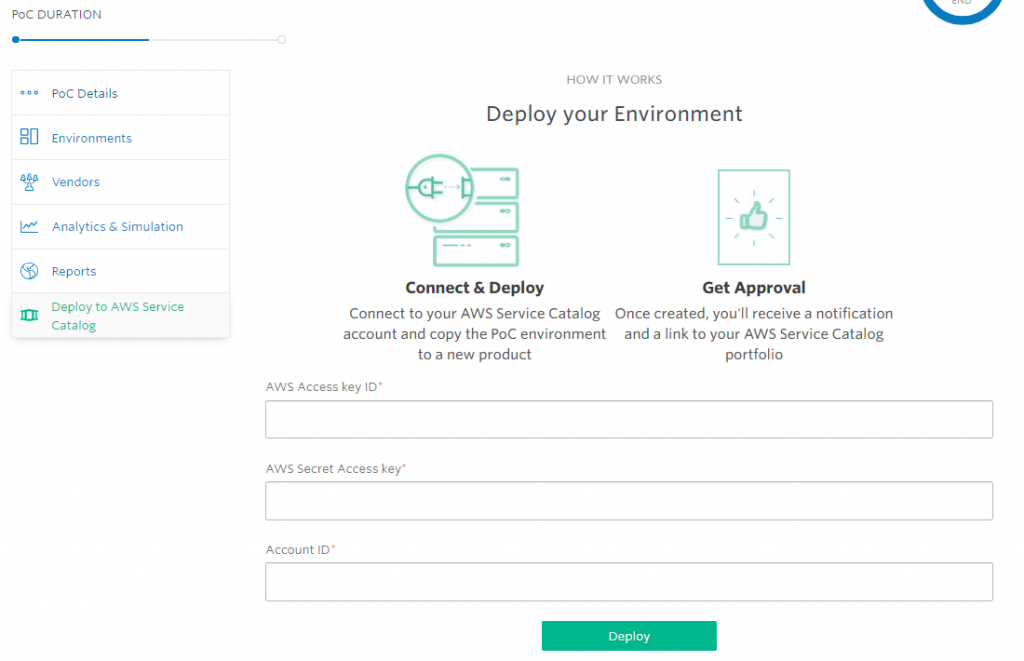Click the Analytics & Simulation chart icon

click(x=29, y=227)
